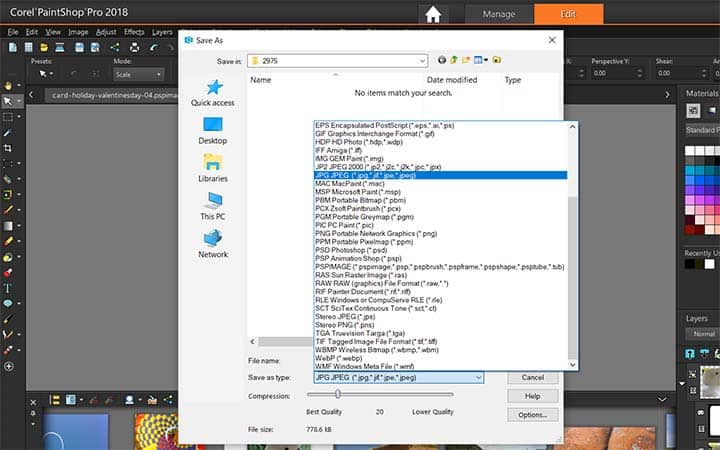The image size is (720, 450).
Task: Click the Cancel button
Action: click(x=533, y=377)
